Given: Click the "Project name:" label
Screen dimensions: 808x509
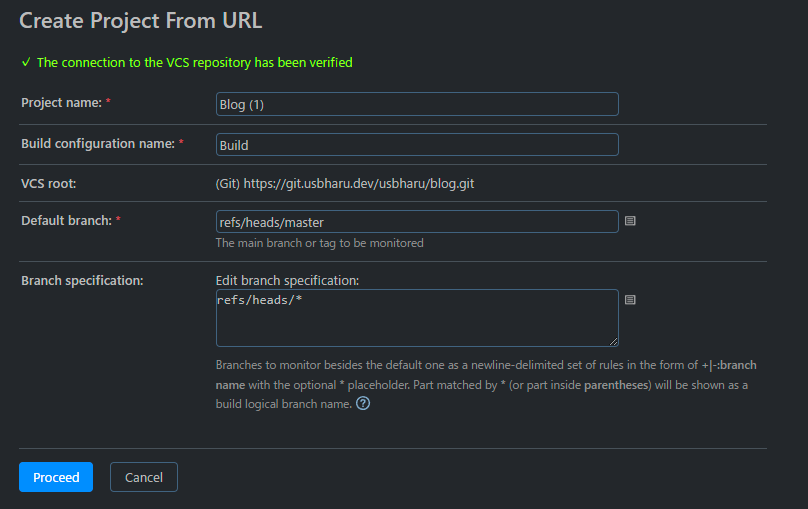Looking at the screenshot, I should 61,103.
